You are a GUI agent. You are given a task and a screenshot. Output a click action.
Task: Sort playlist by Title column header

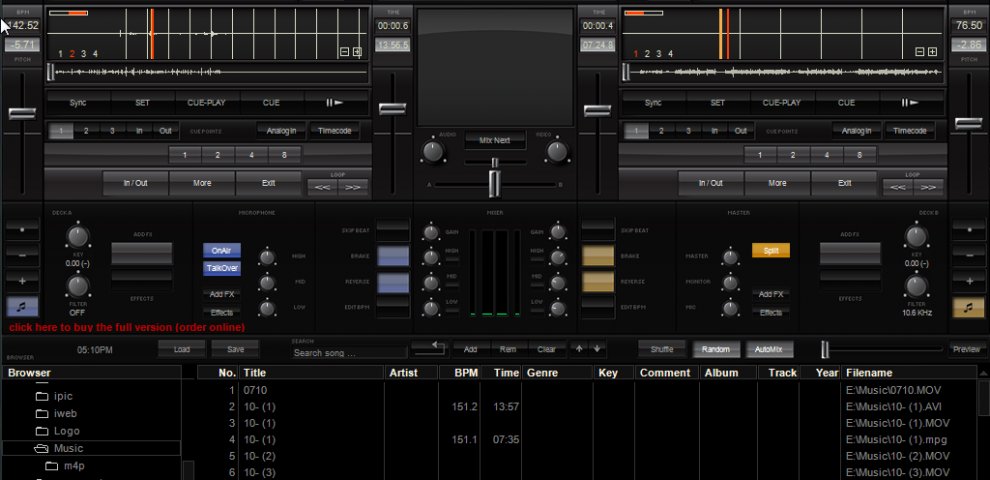[312, 373]
